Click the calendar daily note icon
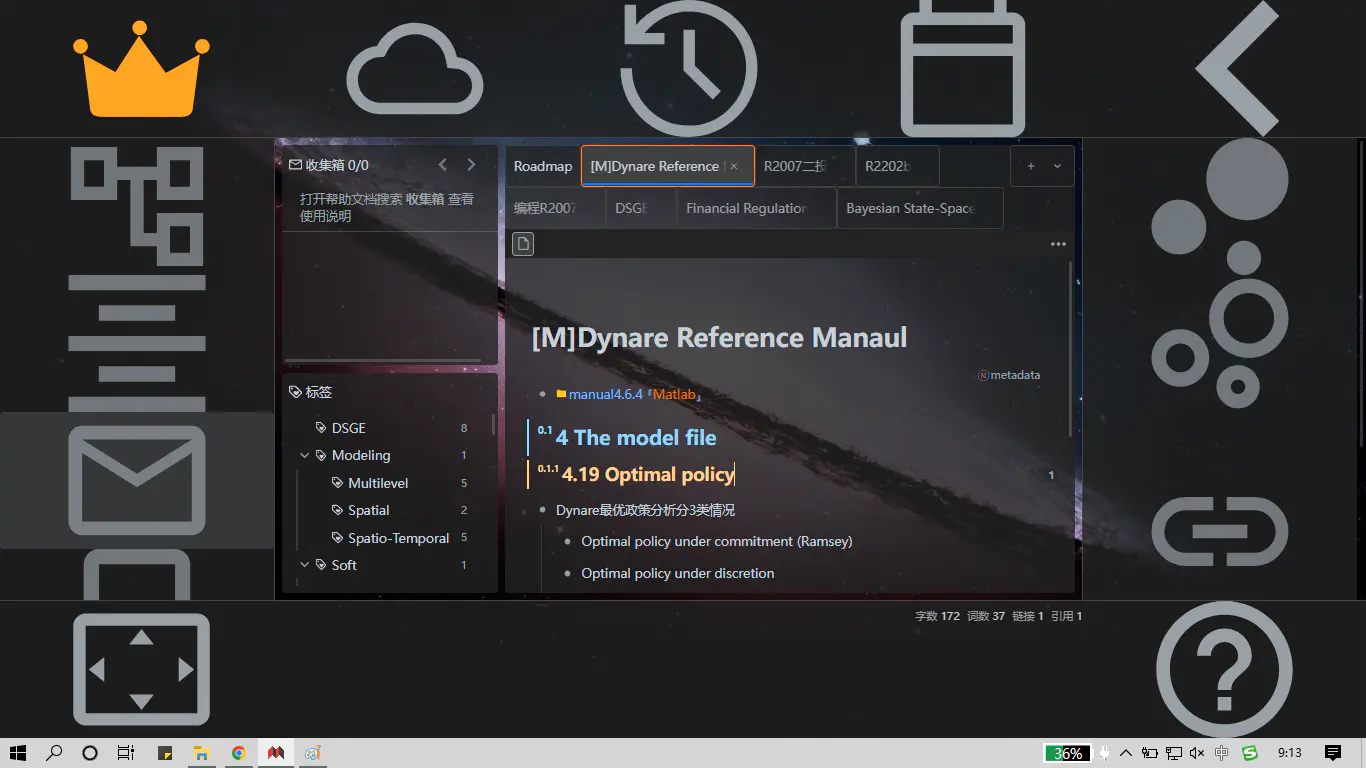 962,70
